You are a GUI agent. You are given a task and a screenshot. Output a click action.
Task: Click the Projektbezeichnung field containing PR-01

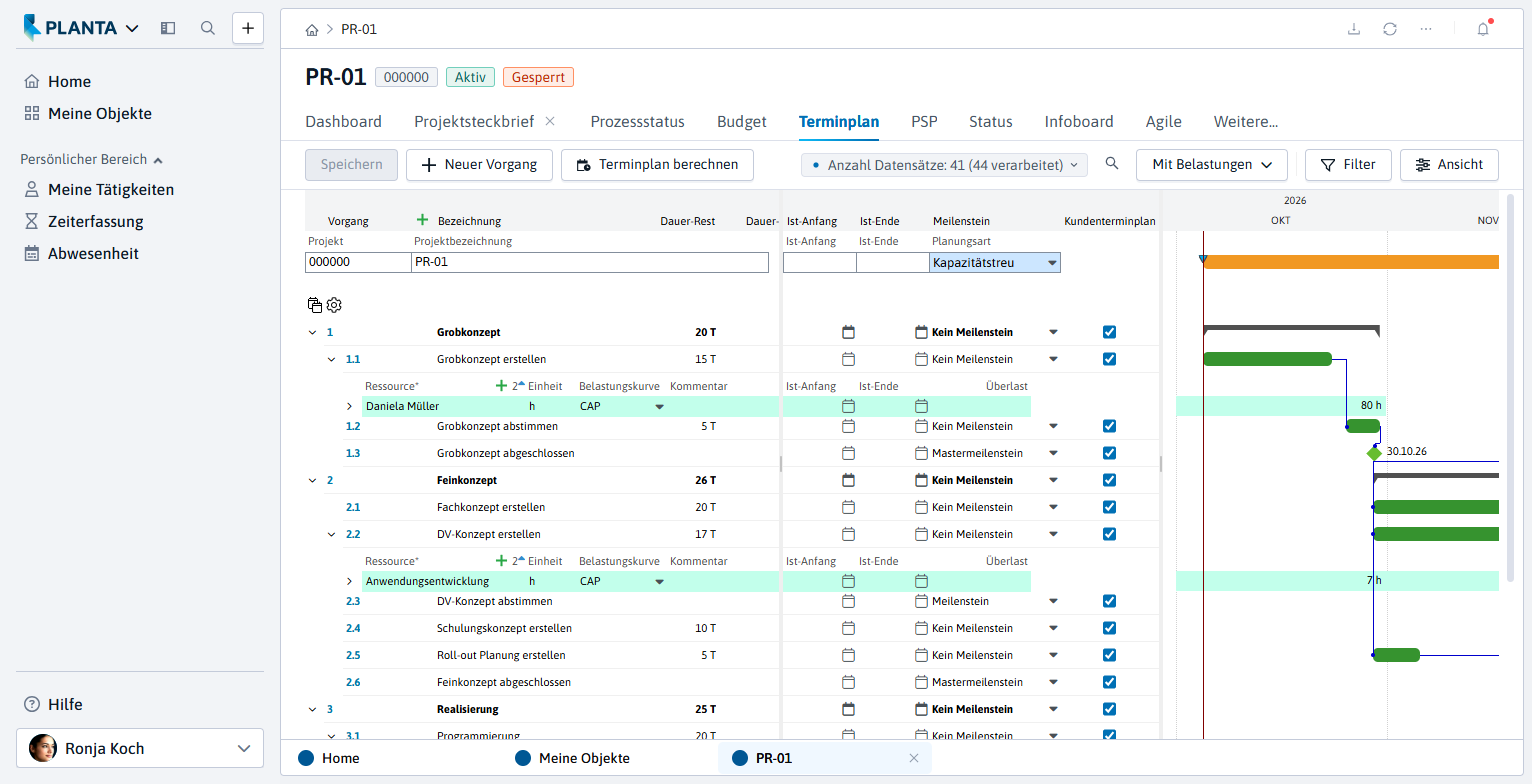click(x=590, y=263)
